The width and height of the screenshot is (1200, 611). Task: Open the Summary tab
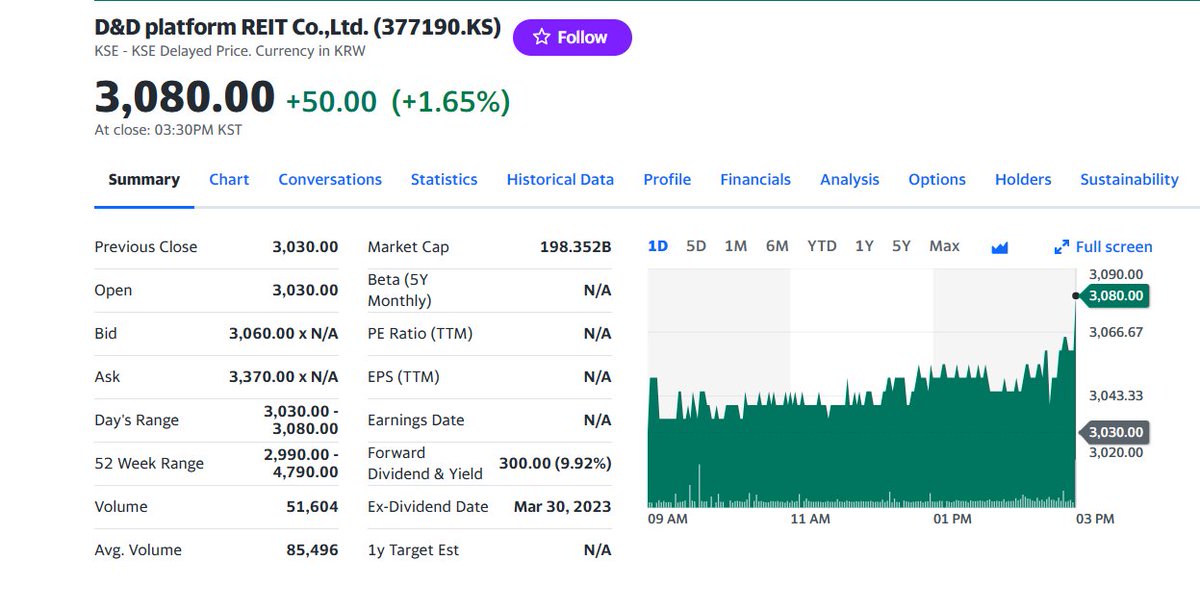pyautogui.click(x=144, y=180)
